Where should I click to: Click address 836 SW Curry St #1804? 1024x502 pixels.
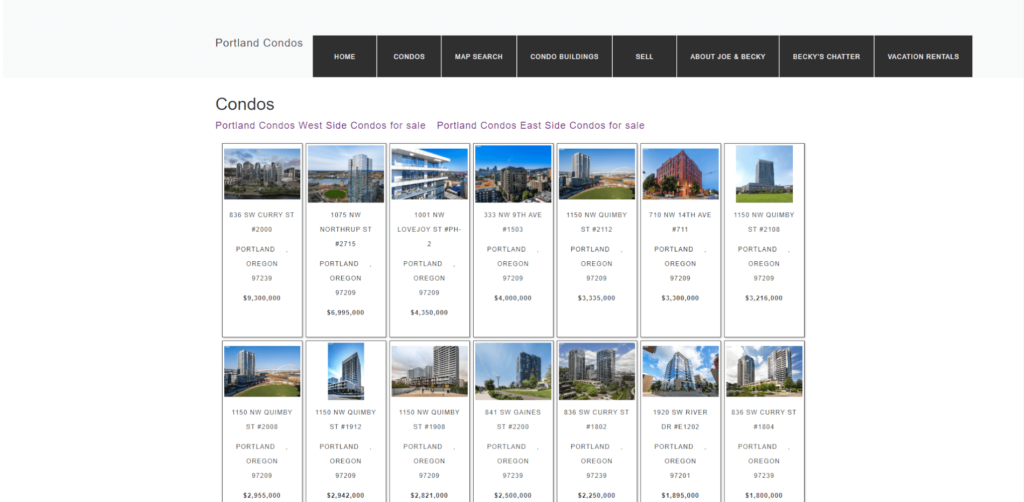[x=763, y=419]
